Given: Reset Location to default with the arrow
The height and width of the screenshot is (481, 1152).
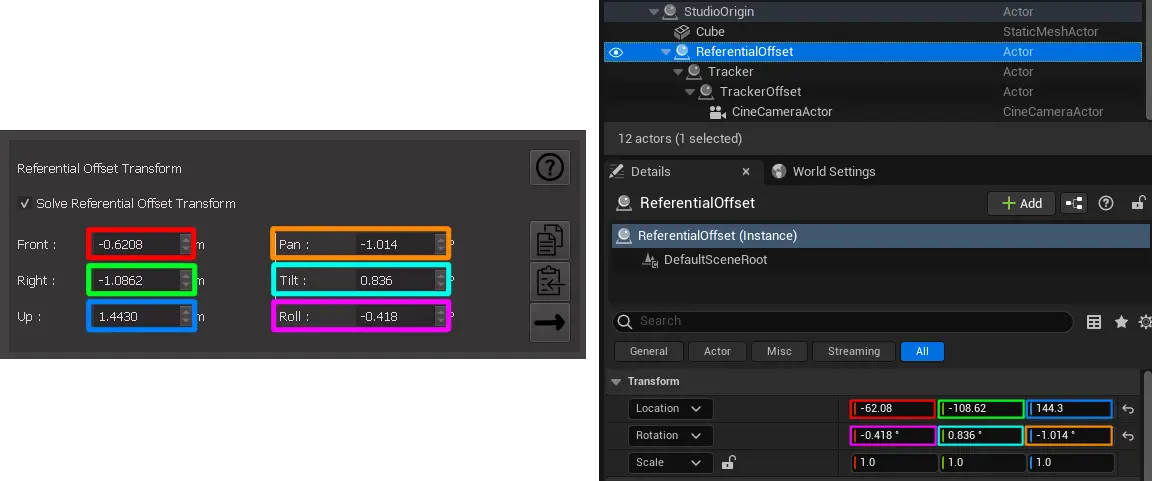Looking at the screenshot, I should (x=1128, y=409).
